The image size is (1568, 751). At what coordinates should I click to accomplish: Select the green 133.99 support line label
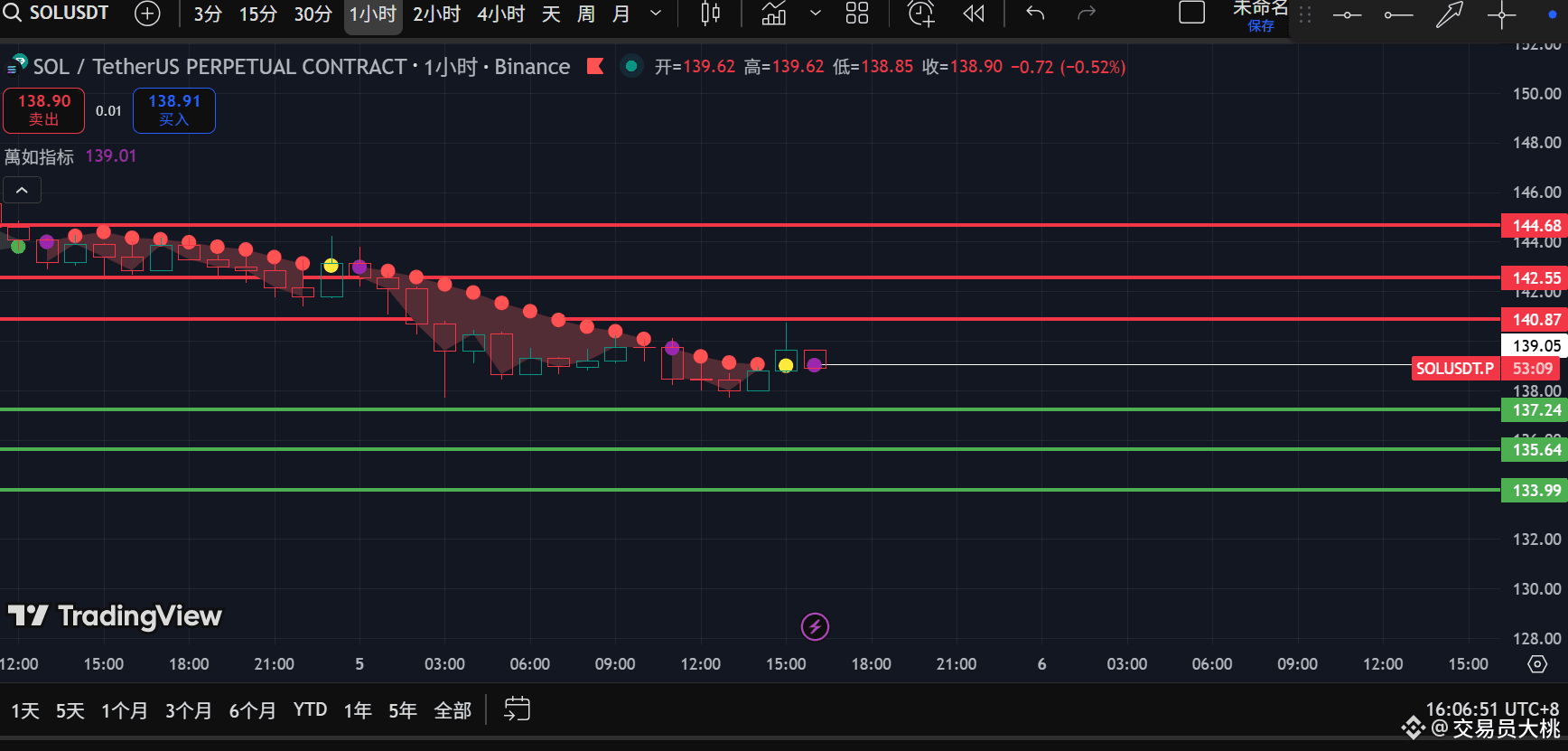coord(1535,490)
